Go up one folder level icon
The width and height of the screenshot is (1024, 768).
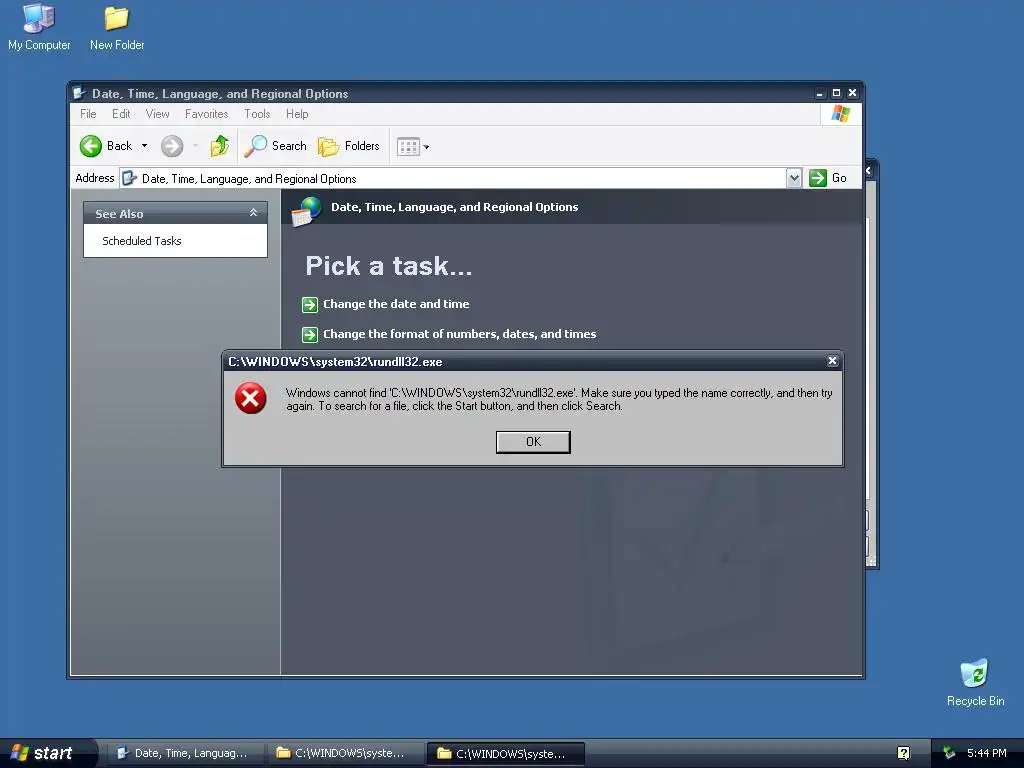219,146
